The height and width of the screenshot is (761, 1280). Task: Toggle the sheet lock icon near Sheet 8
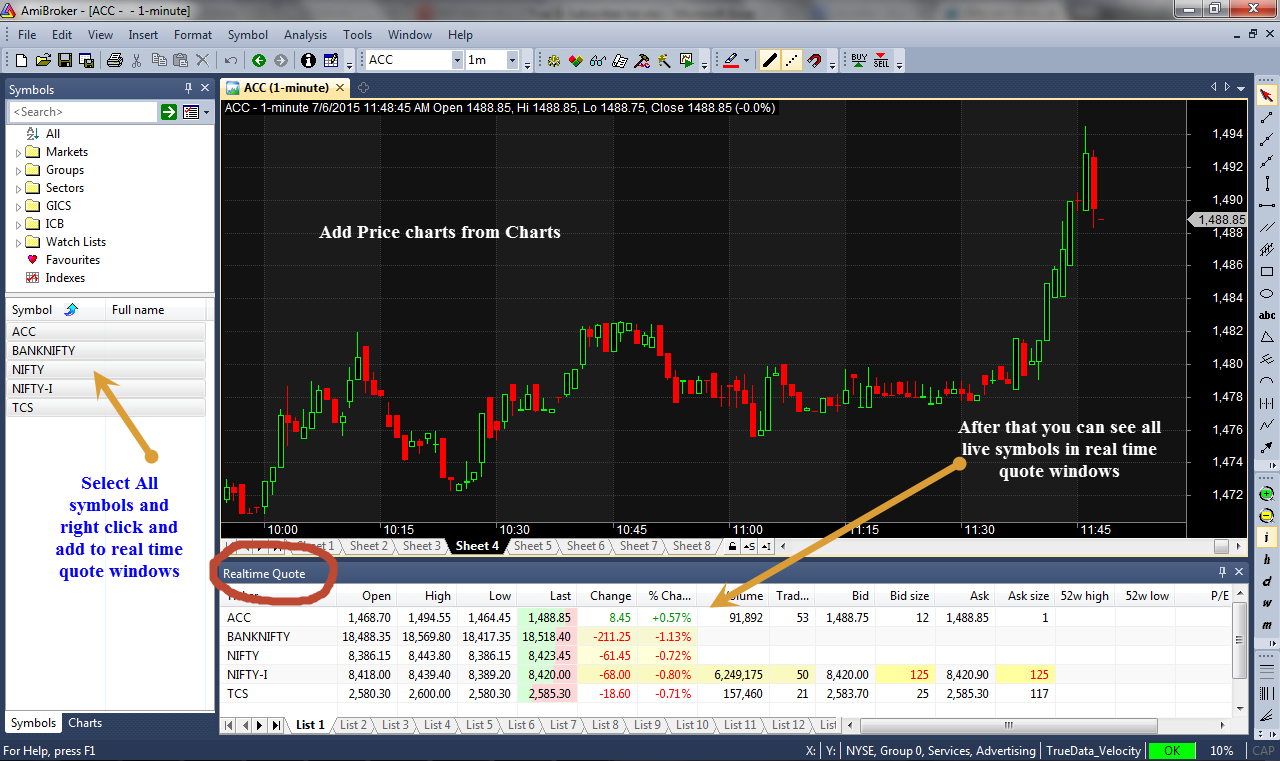click(733, 546)
